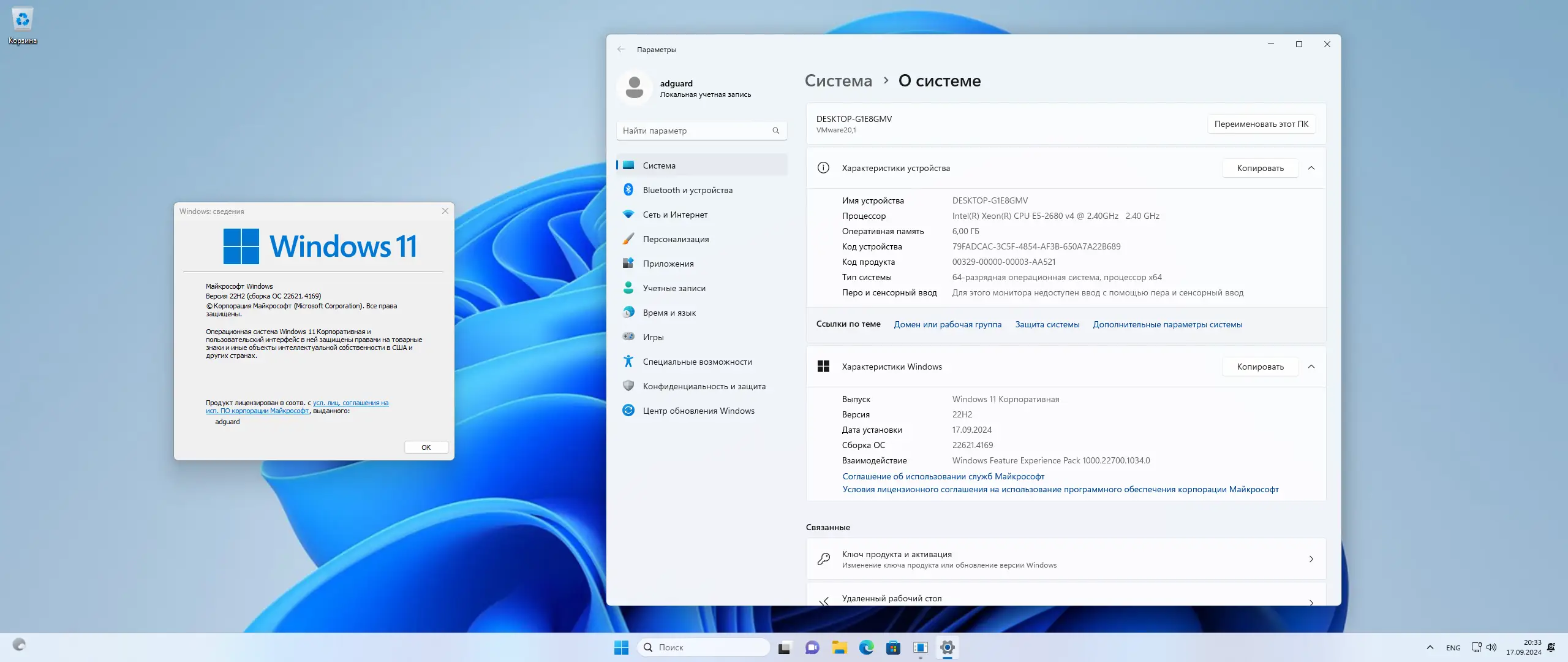
Task: Collapse the Характеристики Windows section
Action: point(1312,367)
